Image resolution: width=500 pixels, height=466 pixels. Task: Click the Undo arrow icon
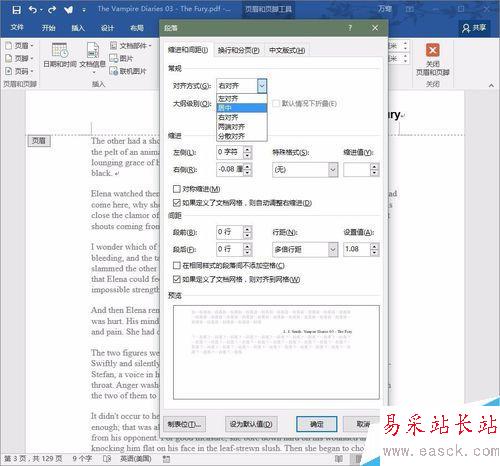click(x=33, y=10)
